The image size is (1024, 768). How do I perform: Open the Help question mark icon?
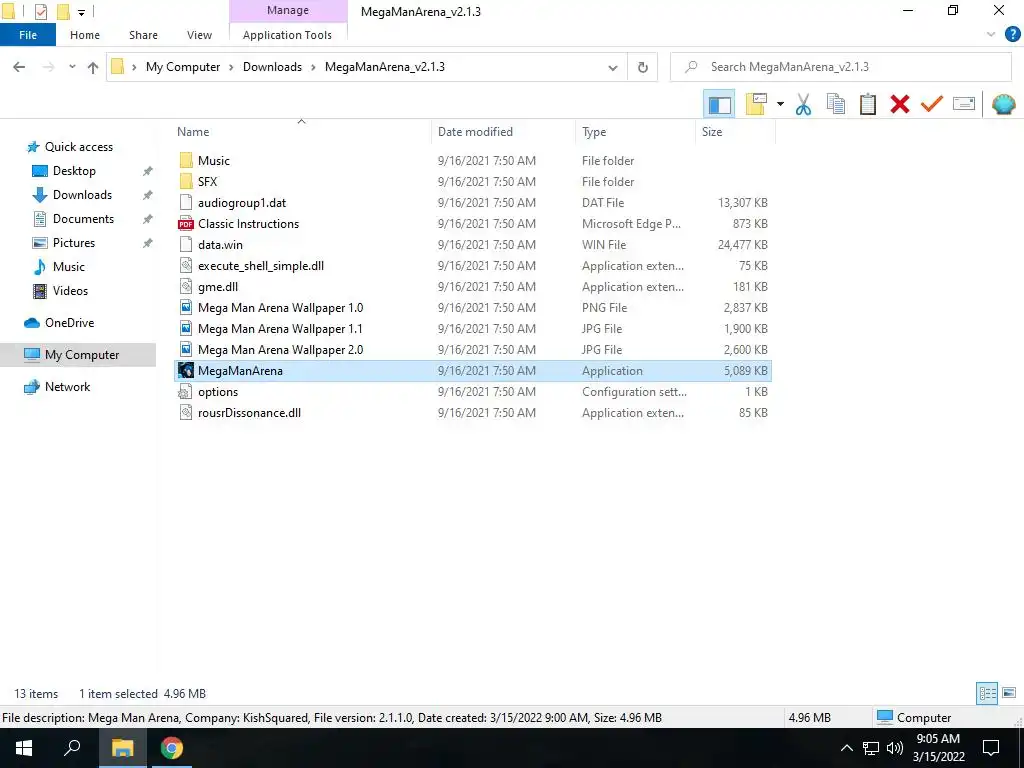1012,35
